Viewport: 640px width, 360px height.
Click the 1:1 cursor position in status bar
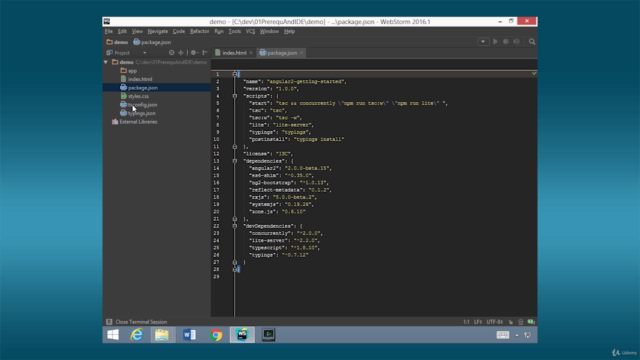click(x=466, y=322)
